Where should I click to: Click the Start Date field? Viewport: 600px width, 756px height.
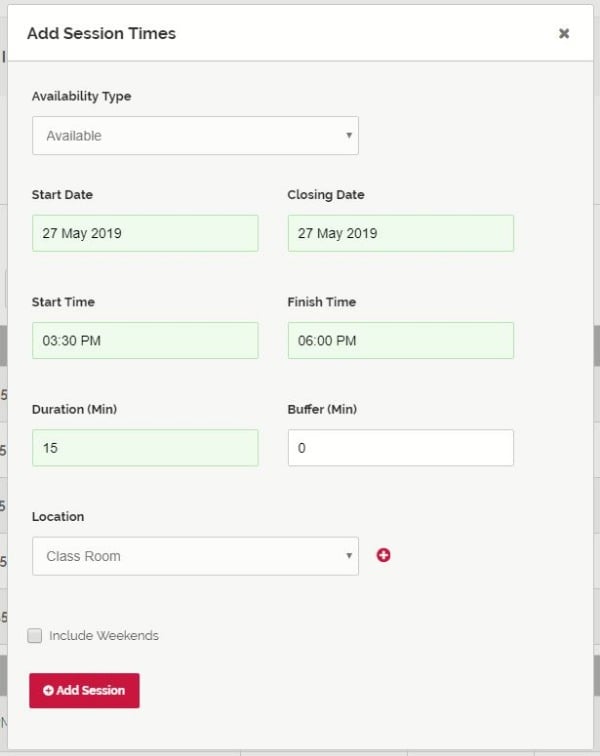(x=145, y=233)
